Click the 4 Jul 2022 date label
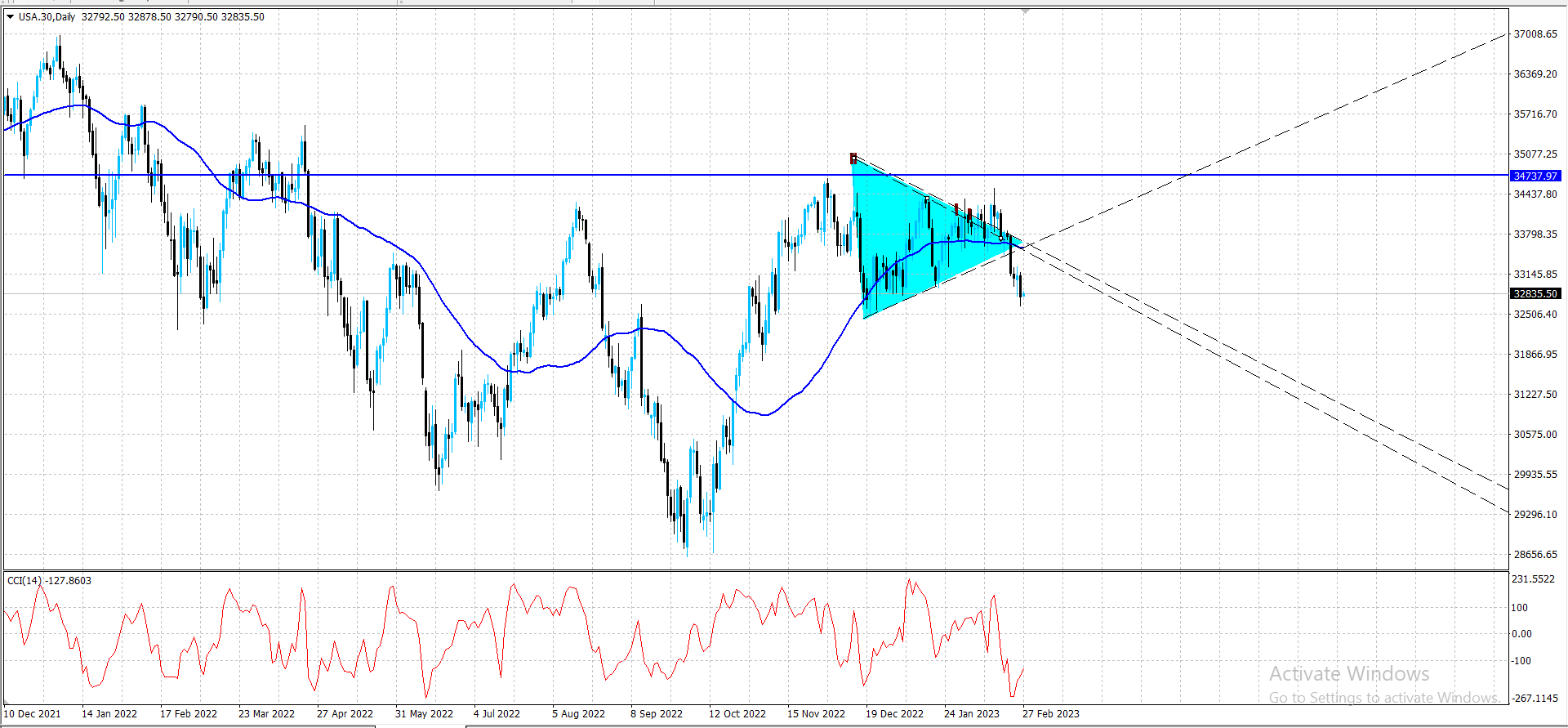 pyautogui.click(x=497, y=714)
